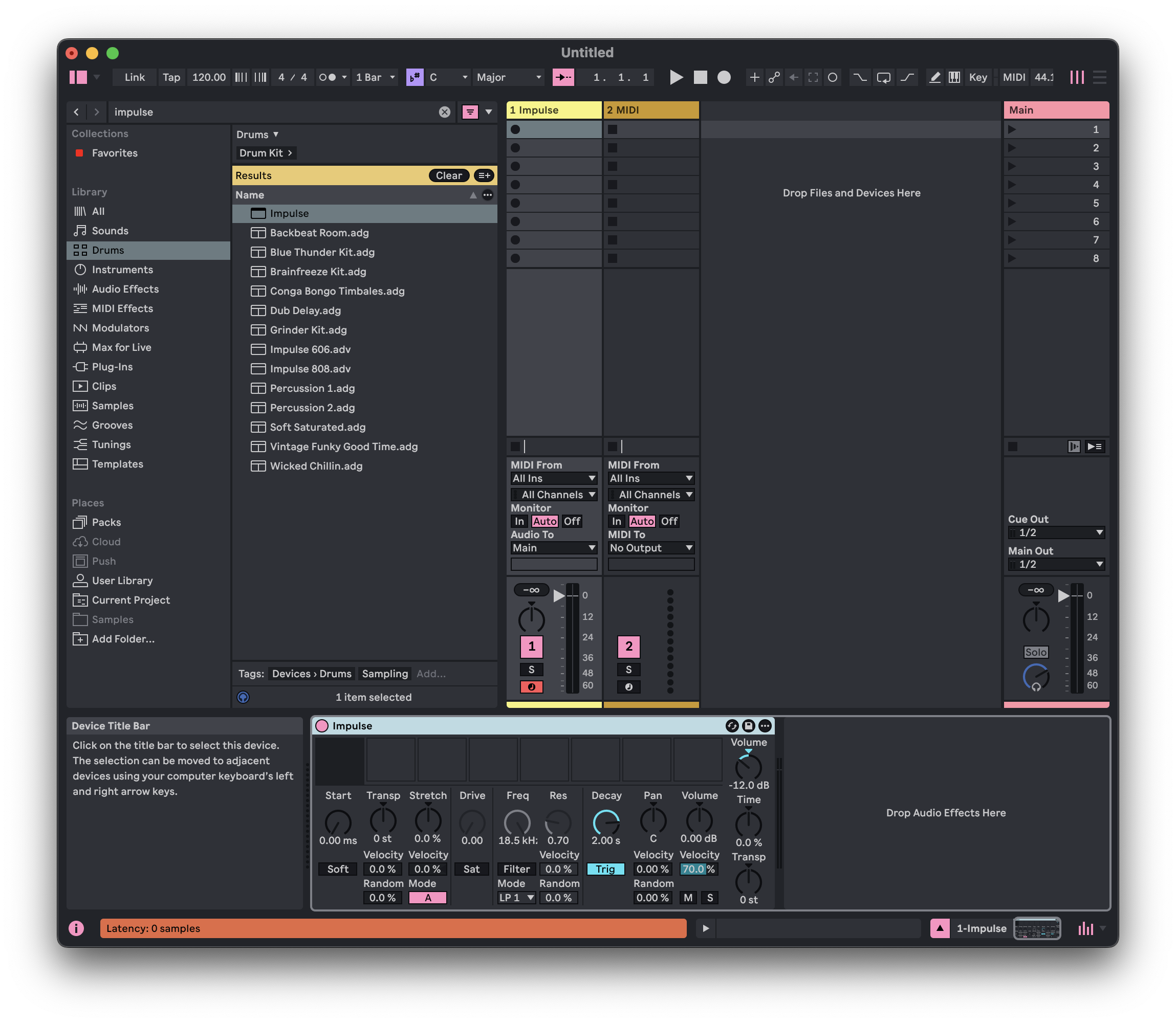Screen dimensions: 1176x1023
Task: Enable the Draw Mode pencil
Action: pyautogui.click(x=934, y=77)
